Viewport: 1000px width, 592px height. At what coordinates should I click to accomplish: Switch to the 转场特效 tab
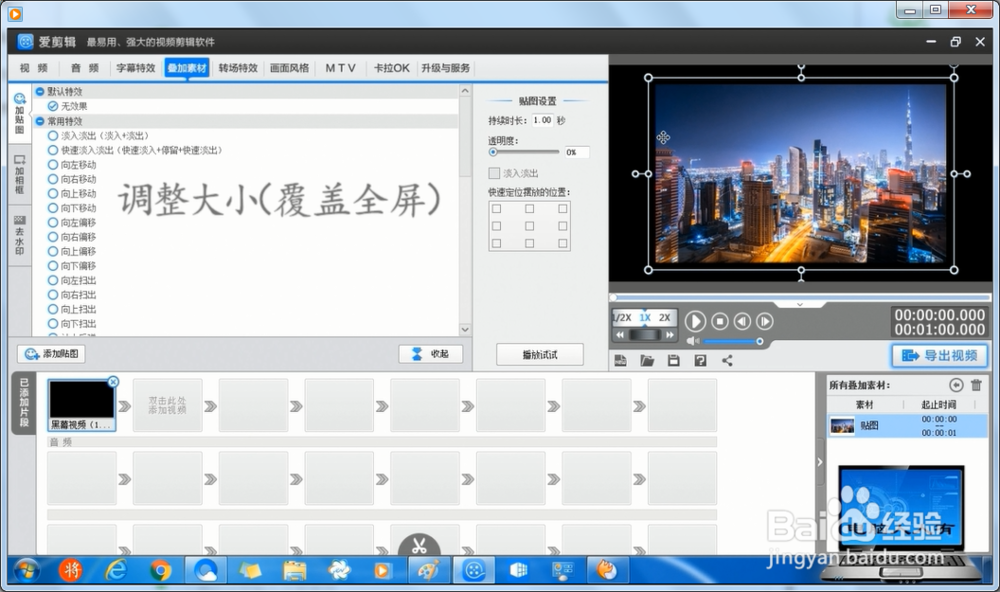click(238, 68)
